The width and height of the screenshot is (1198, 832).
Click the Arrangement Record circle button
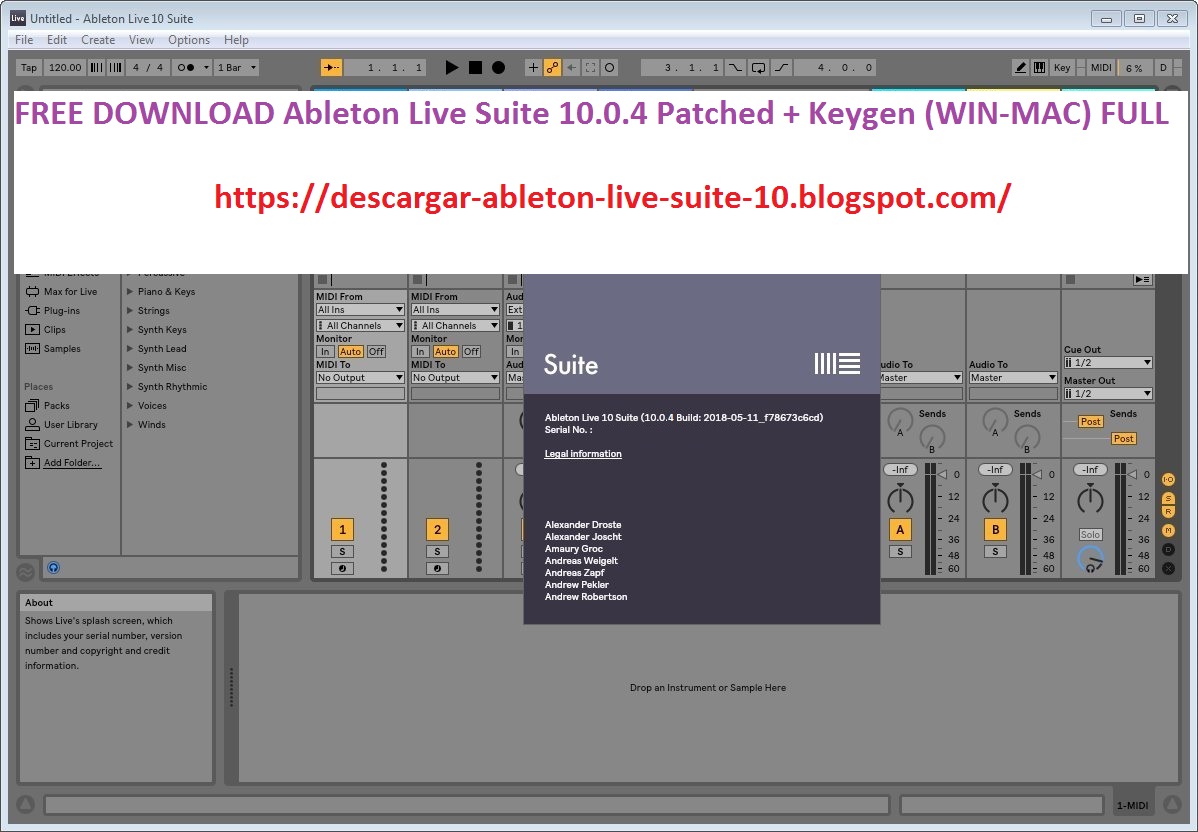click(x=498, y=67)
